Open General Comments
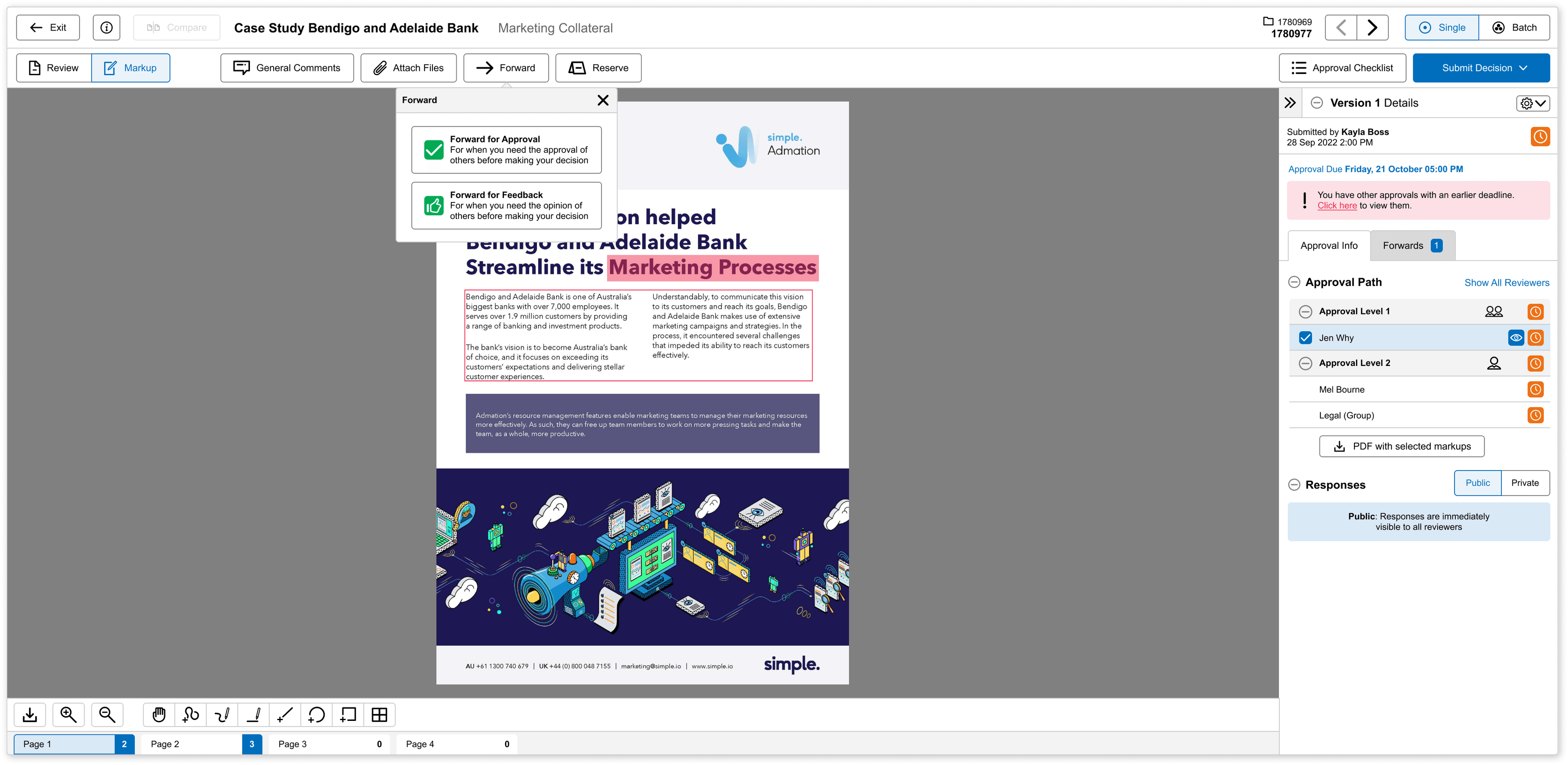The image size is (1568, 765). (287, 68)
